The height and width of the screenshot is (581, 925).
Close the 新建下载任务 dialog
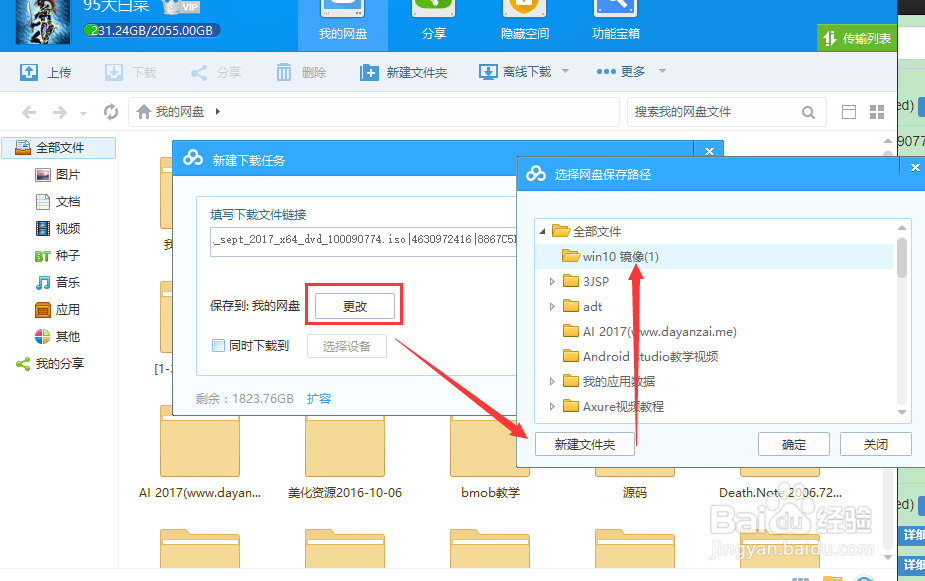709,151
